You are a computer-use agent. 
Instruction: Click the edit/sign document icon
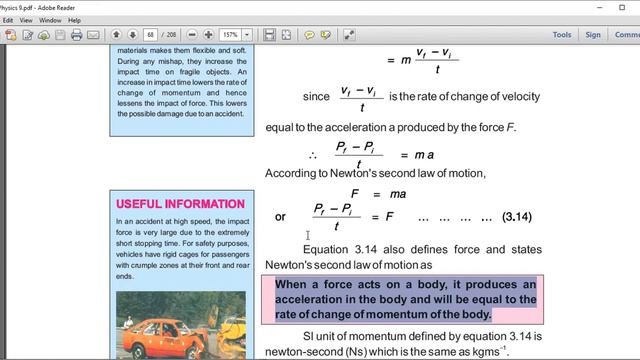pyautogui.click(x=28, y=35)
